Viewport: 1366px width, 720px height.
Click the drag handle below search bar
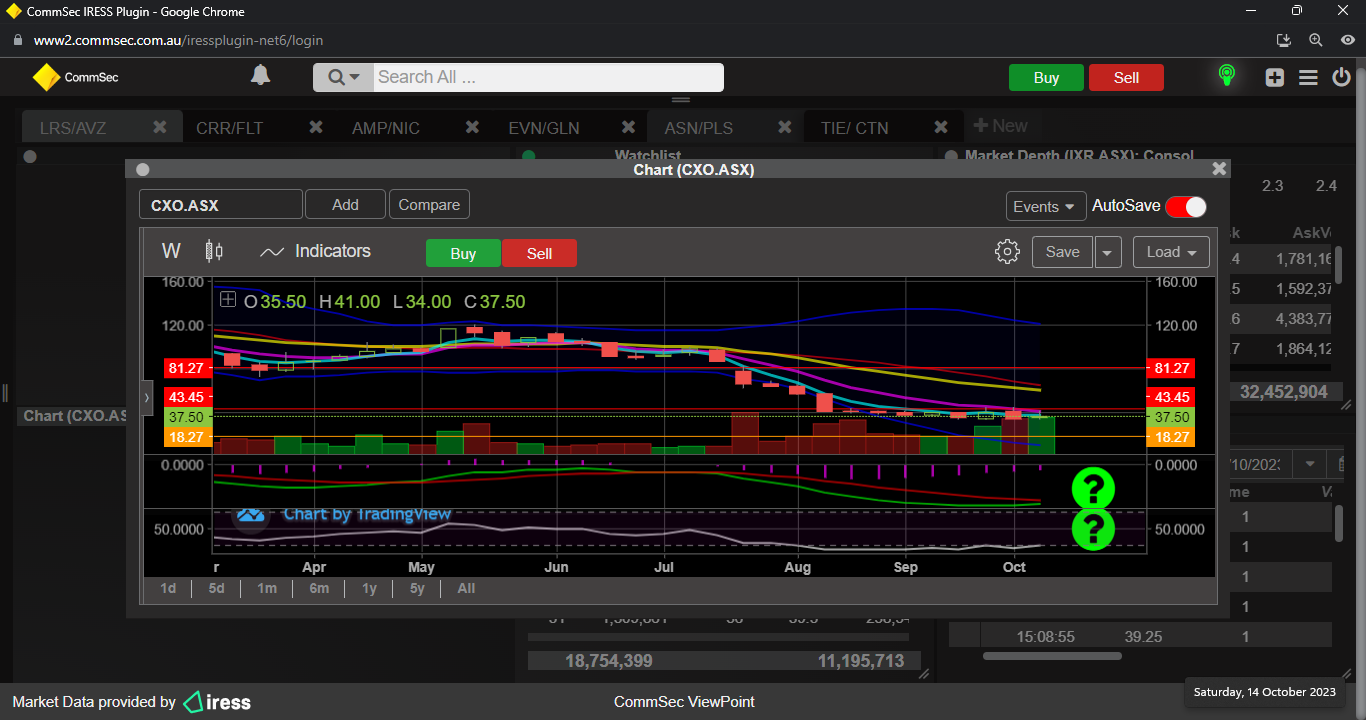click(x=681, y=100)
